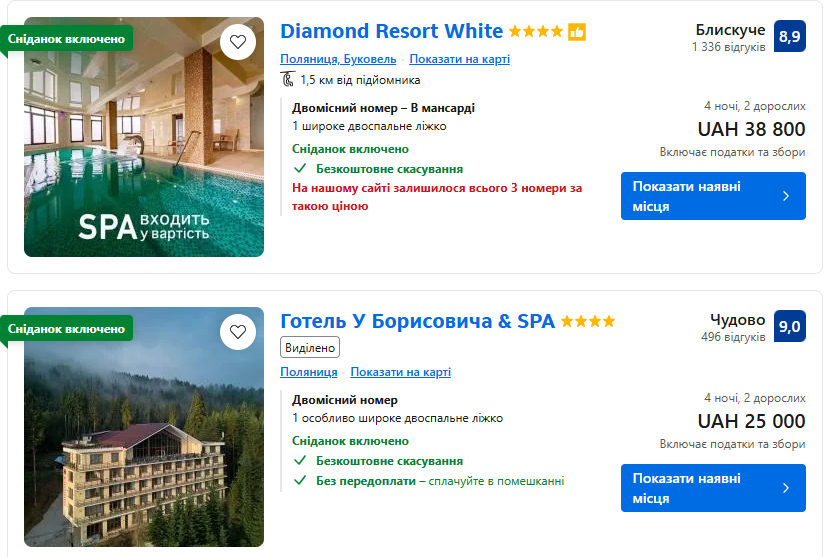The height and width of the screenshot is (557, 826).
Task: Click the thumbs-up preferred partner icon
Action: coord(577,32)
